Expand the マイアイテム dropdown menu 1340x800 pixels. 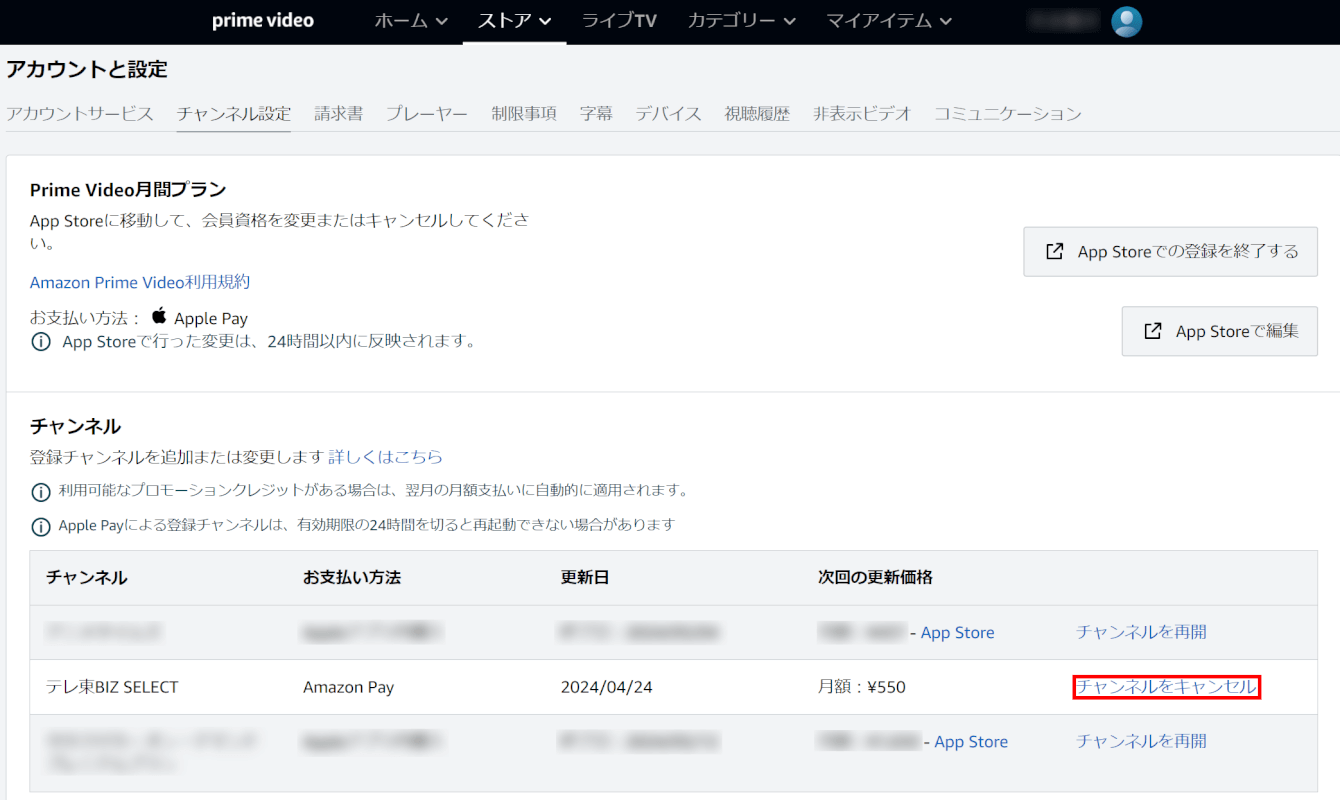pyautogui.click(x=889, y=21)
